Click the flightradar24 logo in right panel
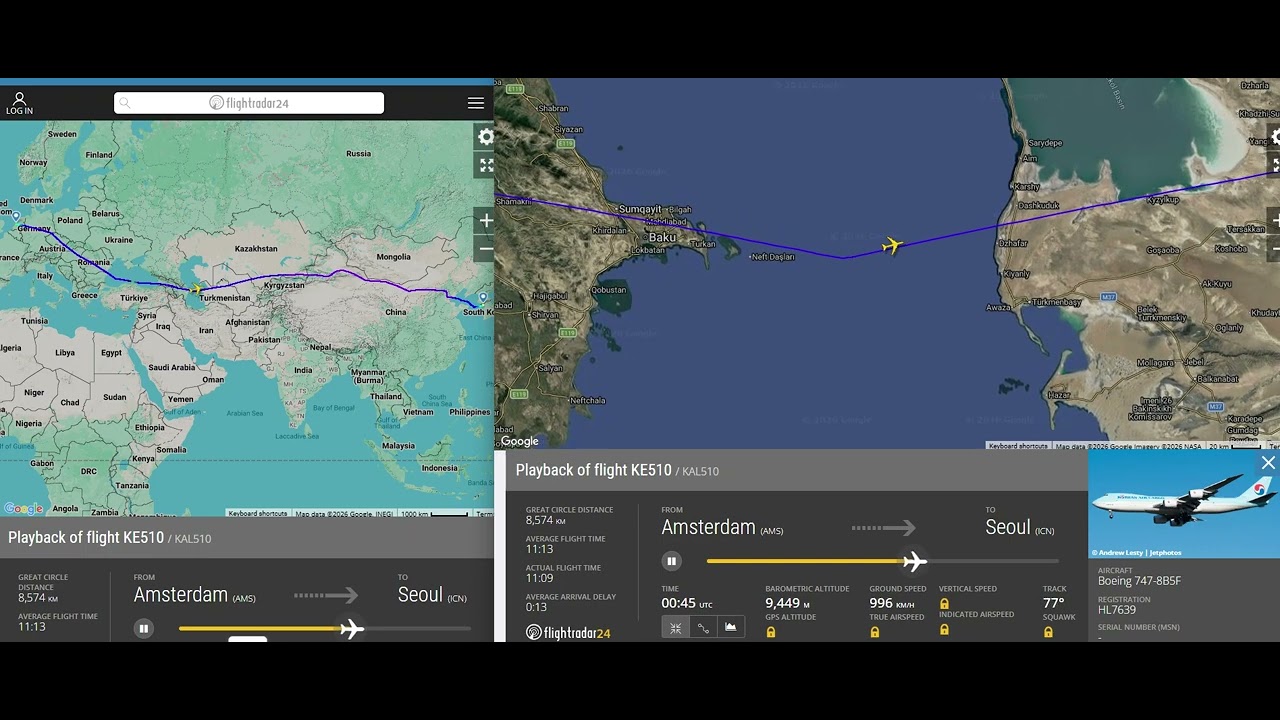Viewport: 1280px width, 720px height. click(x=568, y=632)
